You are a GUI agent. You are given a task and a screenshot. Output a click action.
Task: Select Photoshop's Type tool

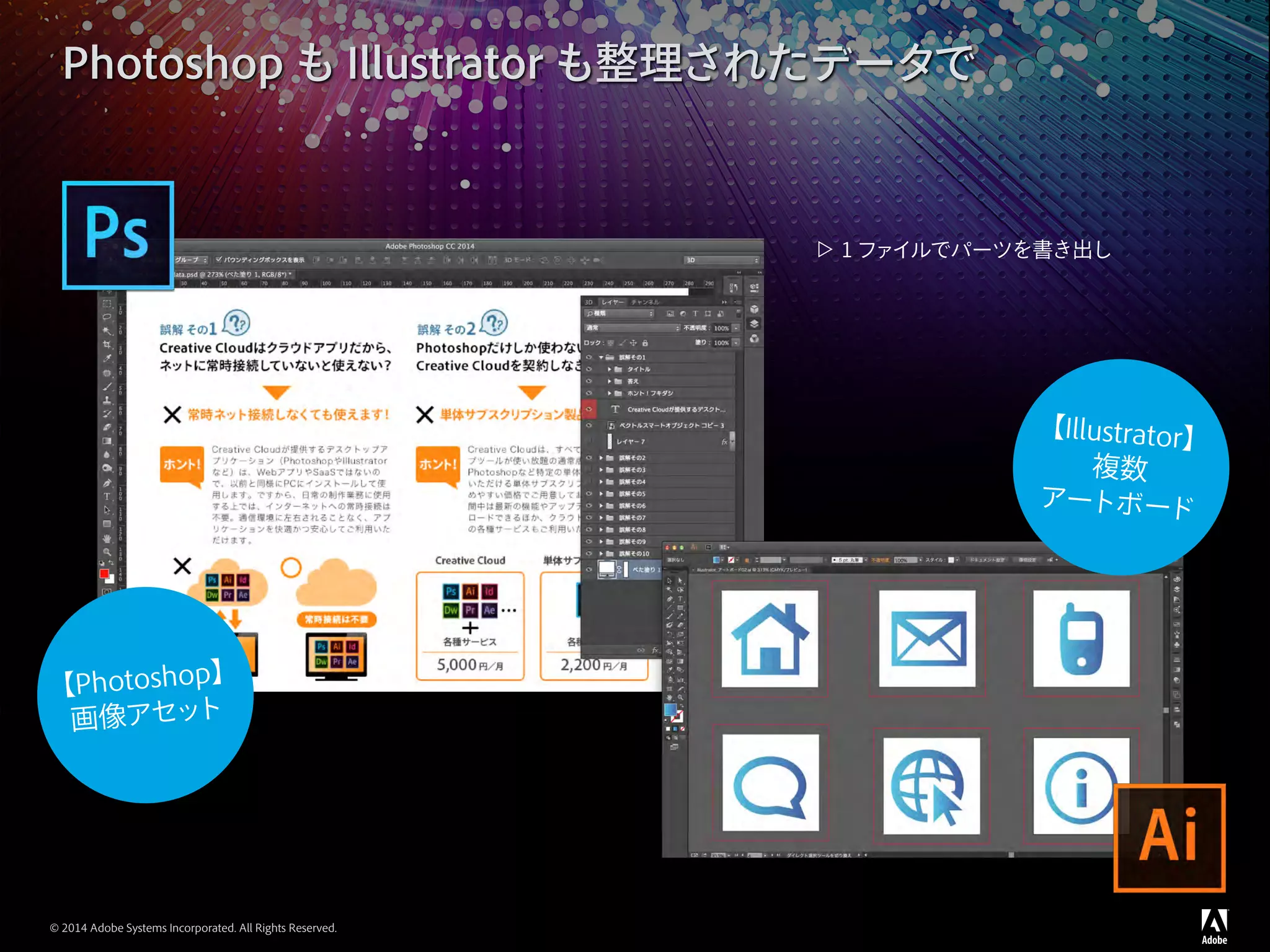[x=107, y=496]
